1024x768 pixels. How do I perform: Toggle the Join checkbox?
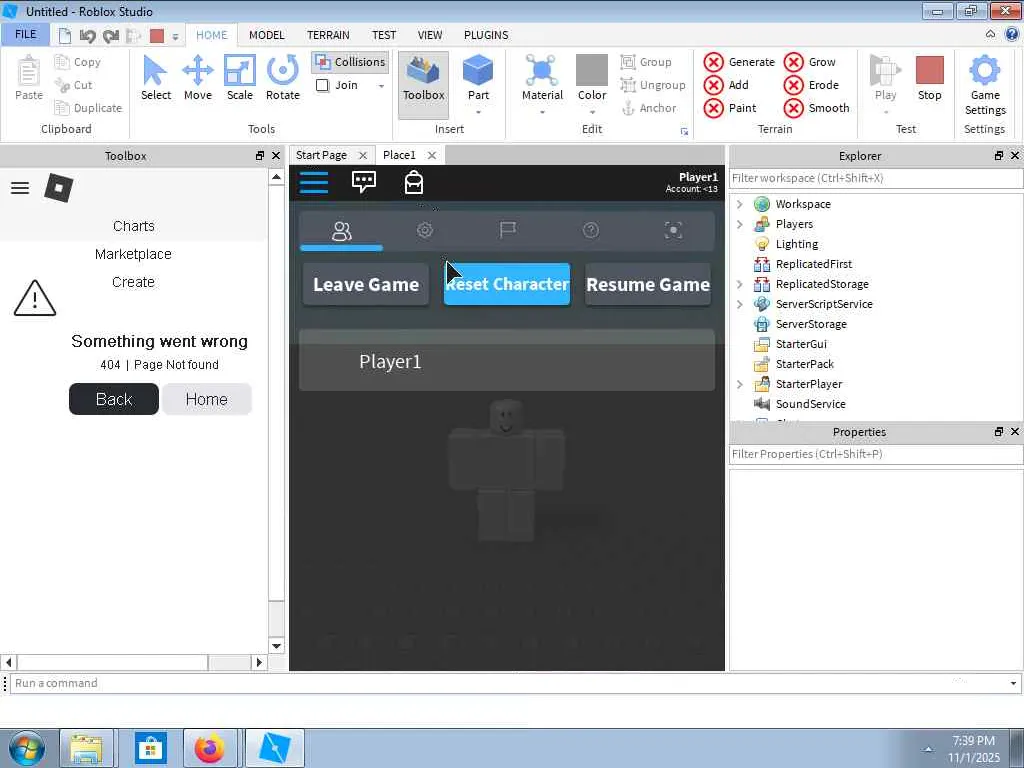pyautogui.click(x=322, y=86)
